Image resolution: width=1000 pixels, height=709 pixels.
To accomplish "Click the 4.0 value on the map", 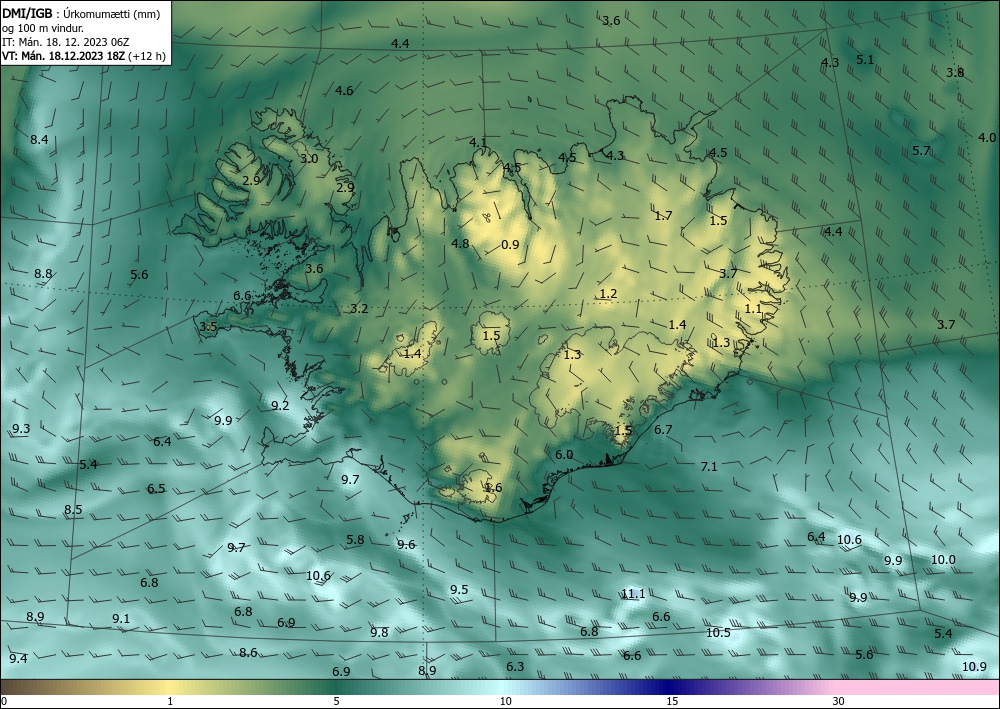I will 987,138.
